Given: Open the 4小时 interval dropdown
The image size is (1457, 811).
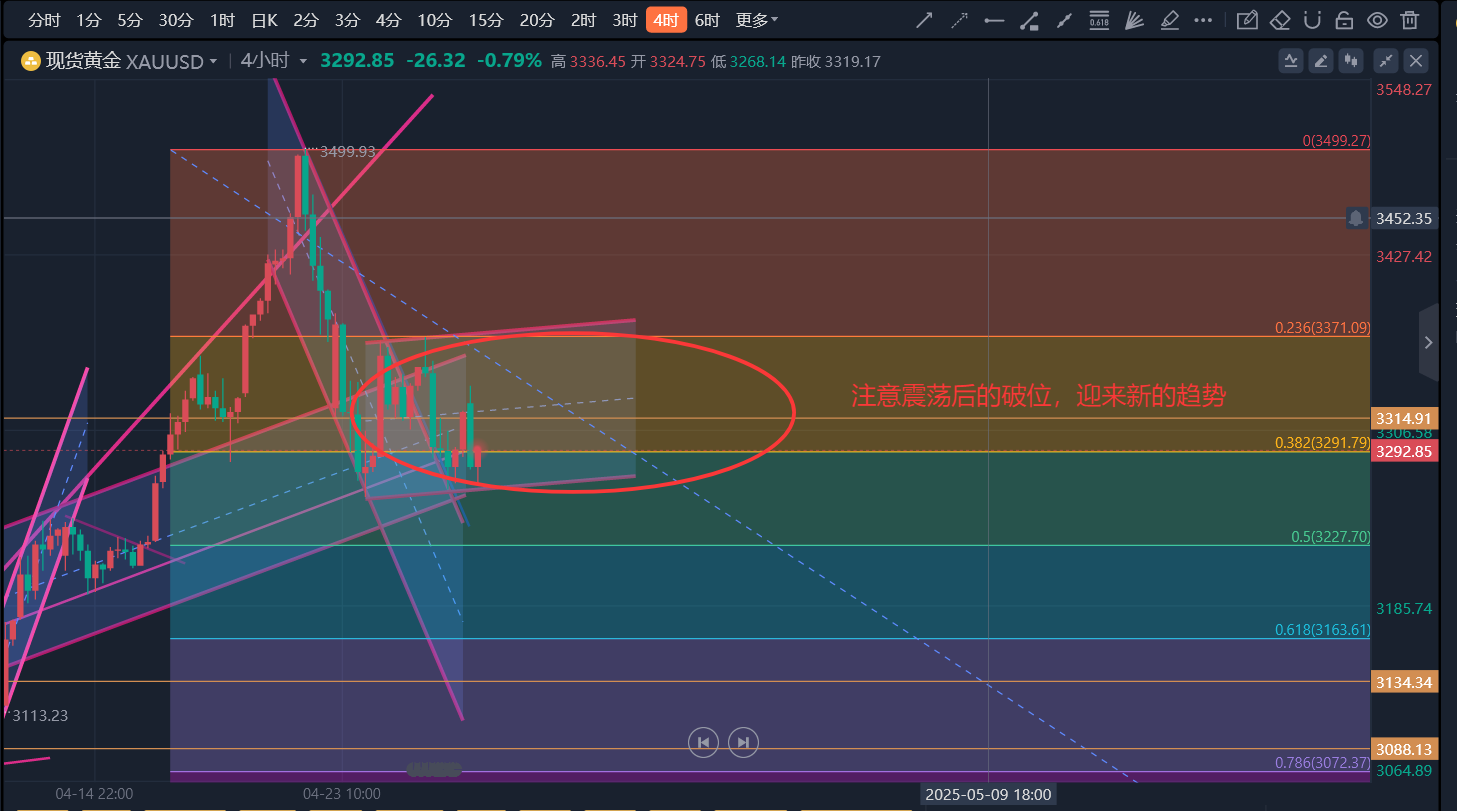Looking at the screenshot, I should pyautogui.click(x=274, y=61).
